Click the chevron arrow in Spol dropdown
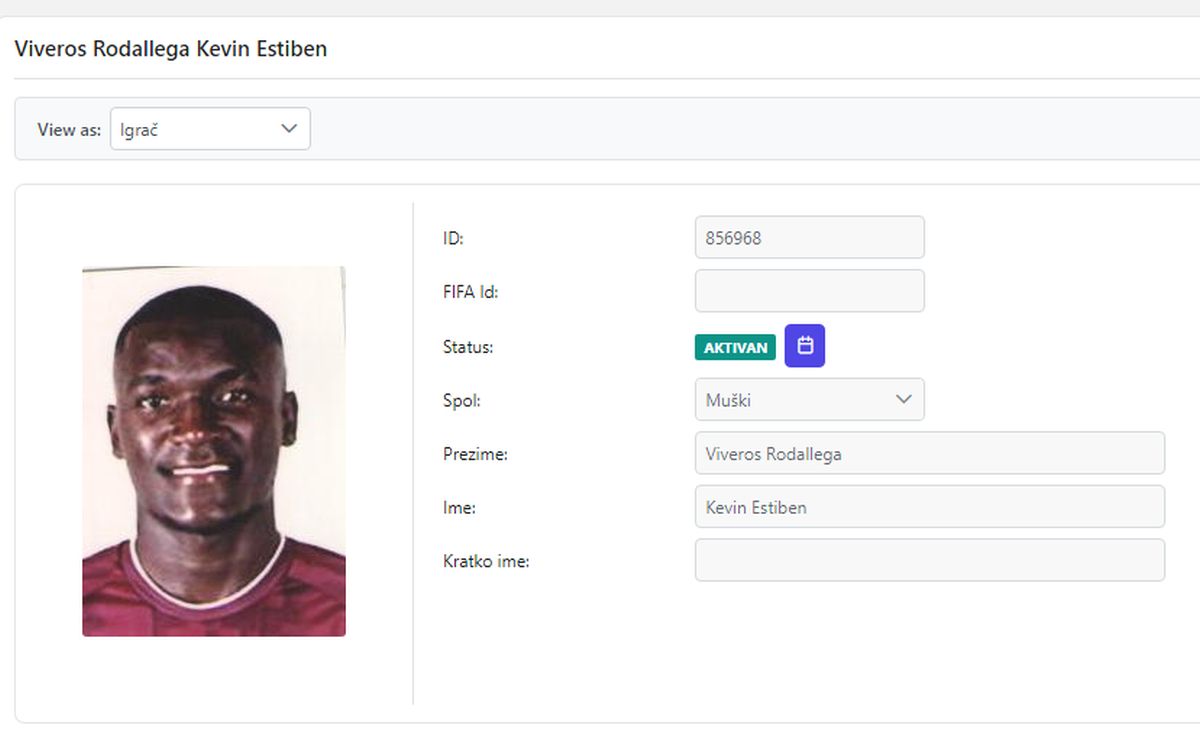This screenshot has width=1200, height=732. pyautogui.click(x=904, y=400)
